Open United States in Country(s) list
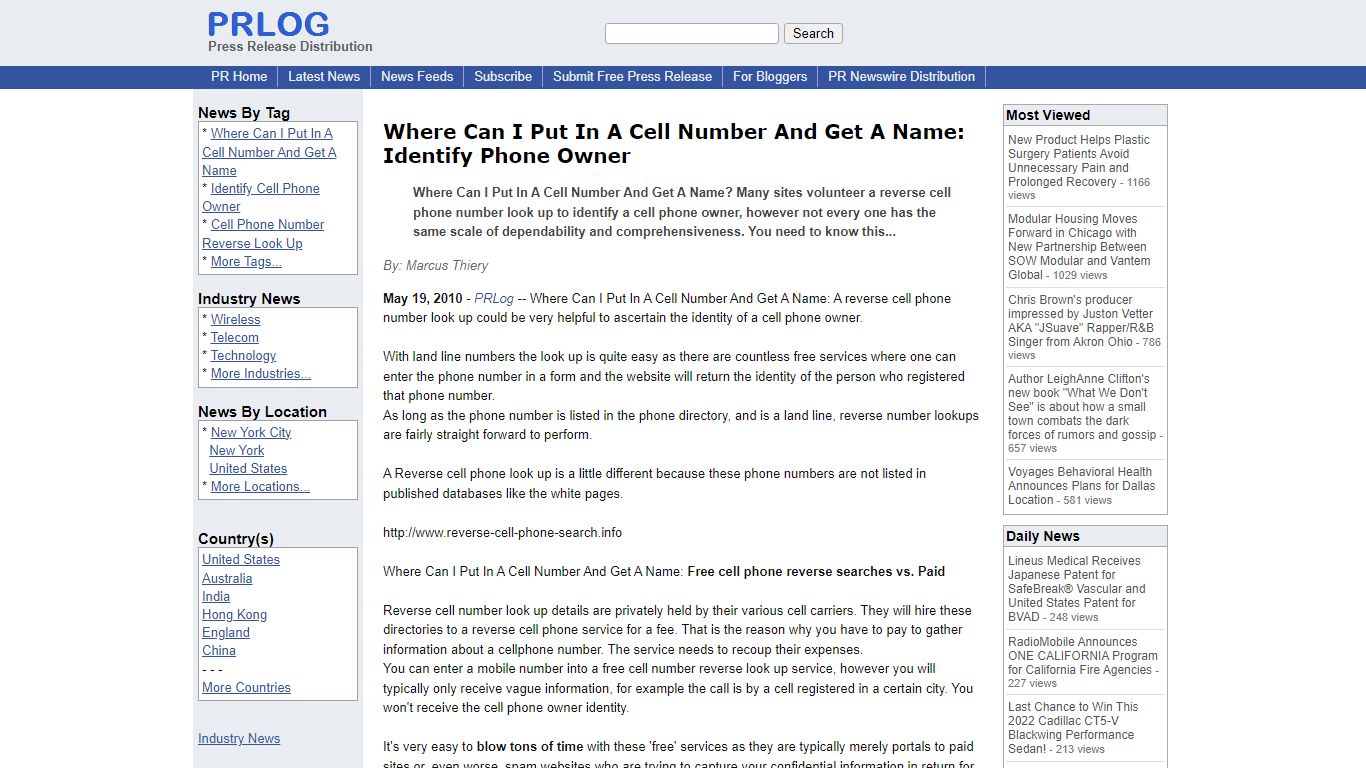Image resolution: width=1366 pixels, height=768 pixels. (x=241, y=559)
